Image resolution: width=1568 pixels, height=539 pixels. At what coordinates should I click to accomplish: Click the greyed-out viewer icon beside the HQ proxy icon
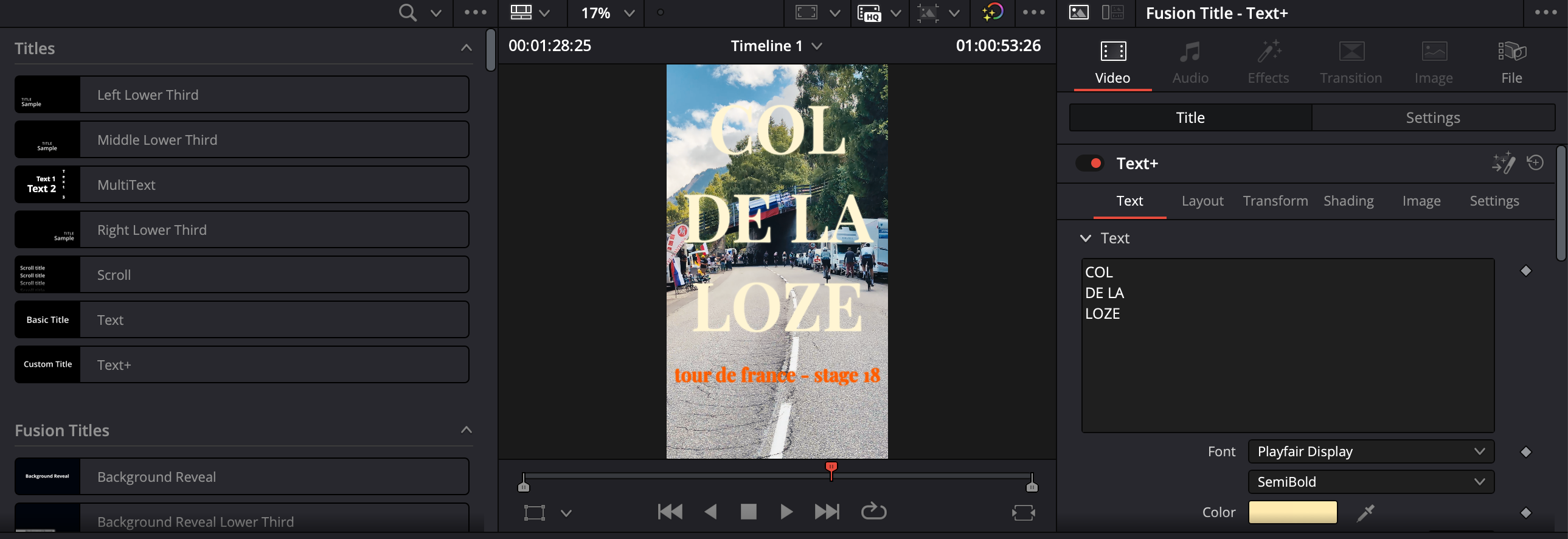coord(928,13)
